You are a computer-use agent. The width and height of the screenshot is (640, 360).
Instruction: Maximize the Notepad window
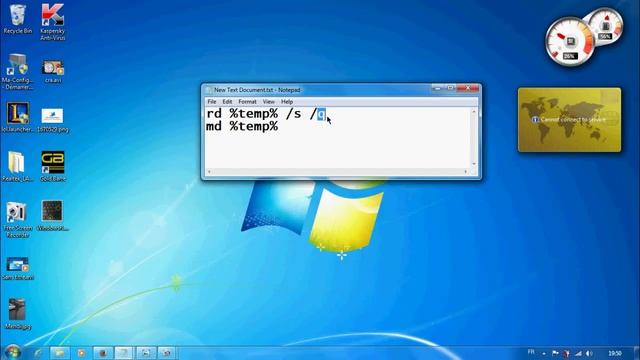(450, 88)
